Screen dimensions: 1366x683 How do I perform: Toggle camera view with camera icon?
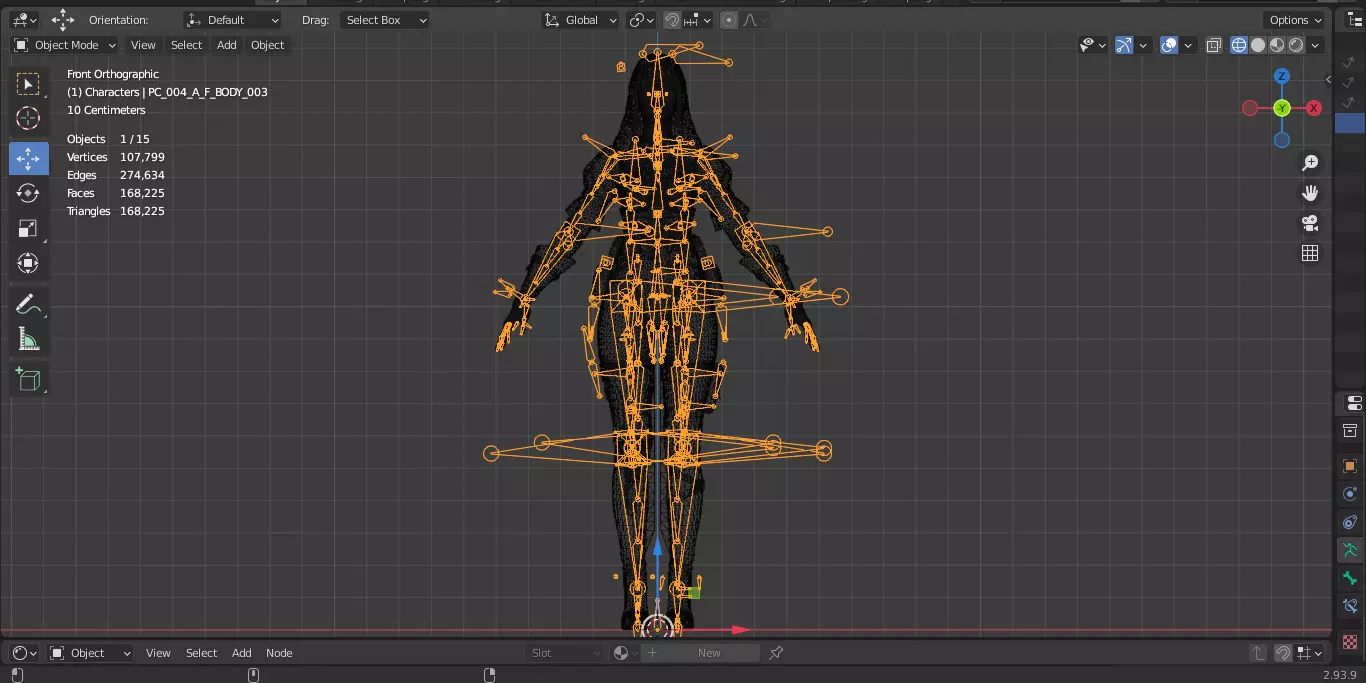pos(1310,223)
